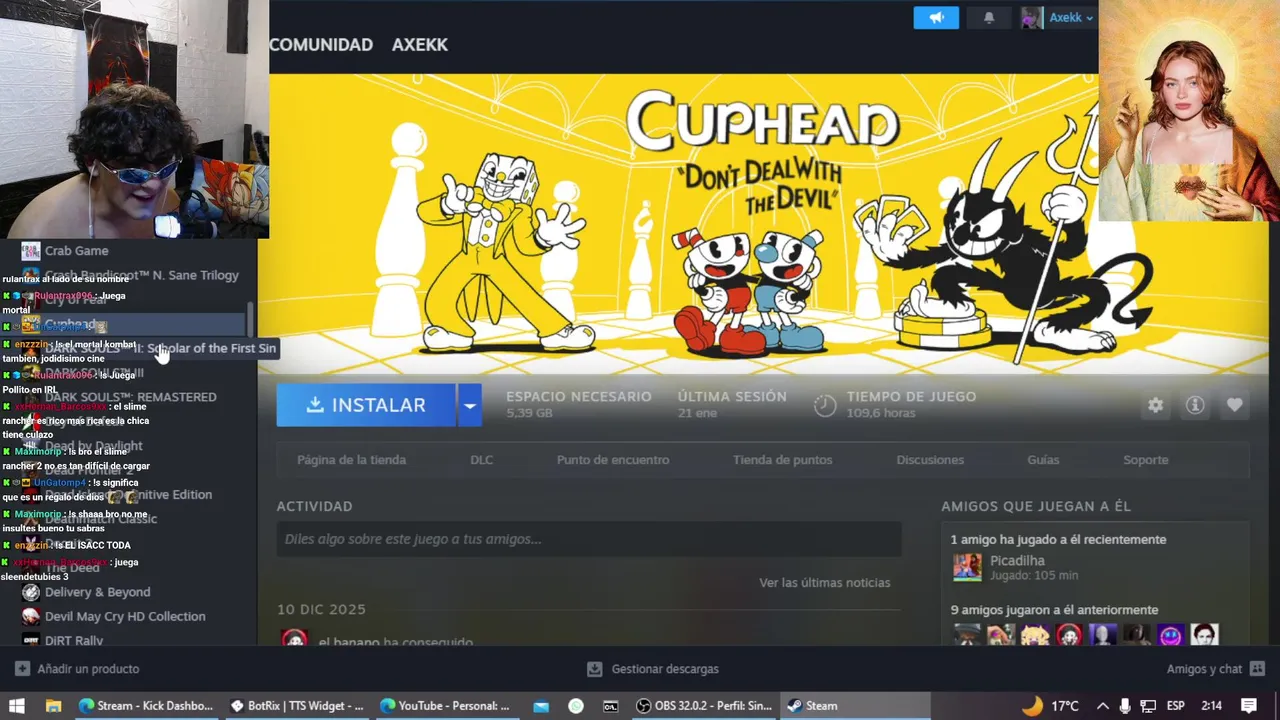Screen dimensions: 1280x720
Task: Select Crab Game in library list
Action: (76, 251)
